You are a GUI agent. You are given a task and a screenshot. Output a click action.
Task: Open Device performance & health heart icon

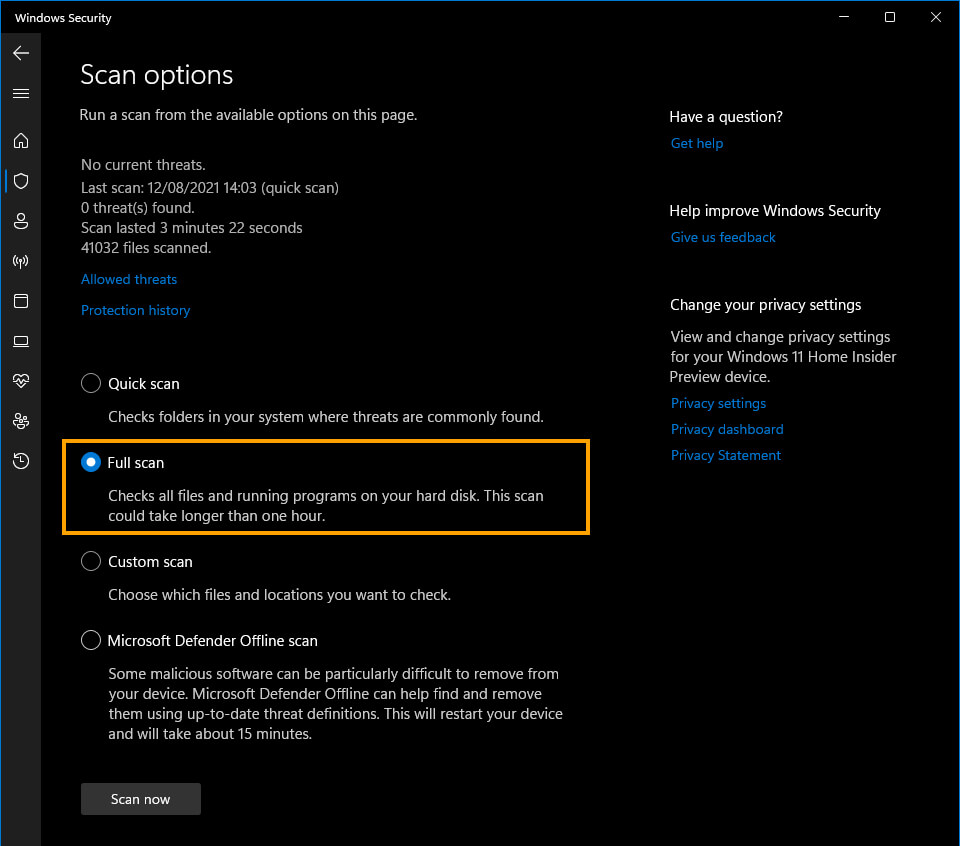[x=21, y=381]
